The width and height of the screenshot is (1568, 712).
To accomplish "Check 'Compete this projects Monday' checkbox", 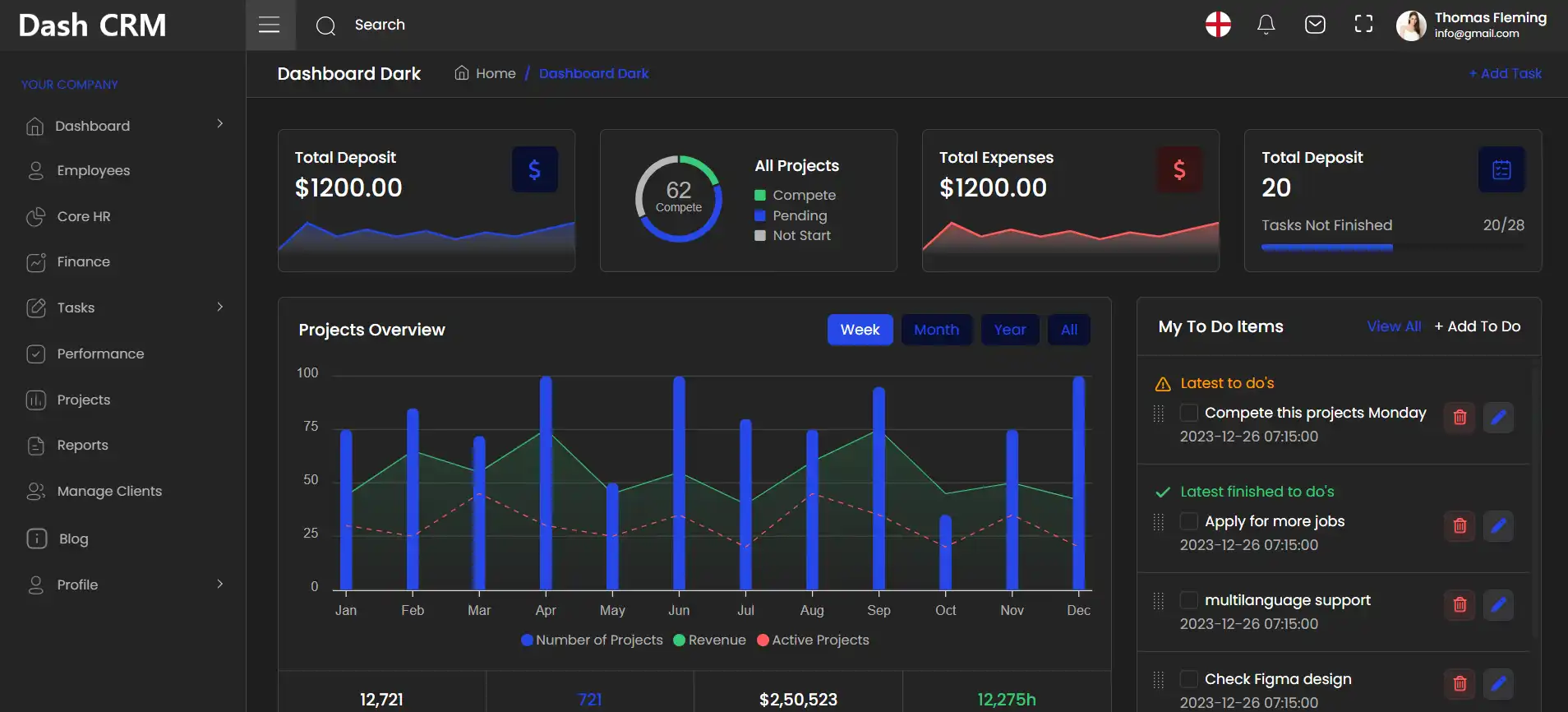I will point(1188,413).
